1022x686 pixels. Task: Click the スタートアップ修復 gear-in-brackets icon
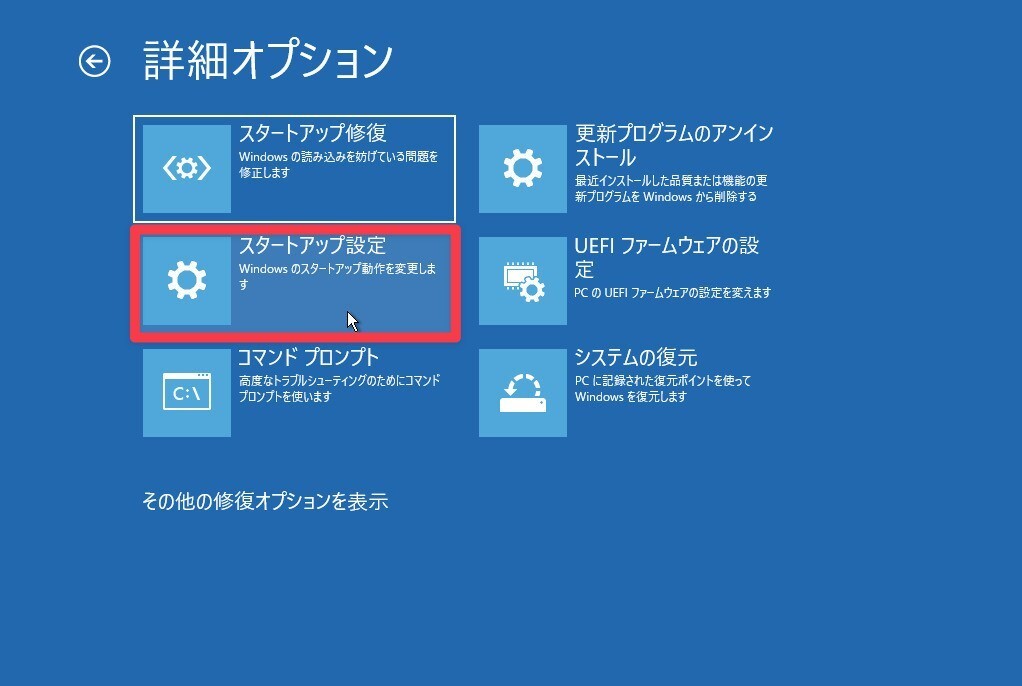click(x=186, y=169)
